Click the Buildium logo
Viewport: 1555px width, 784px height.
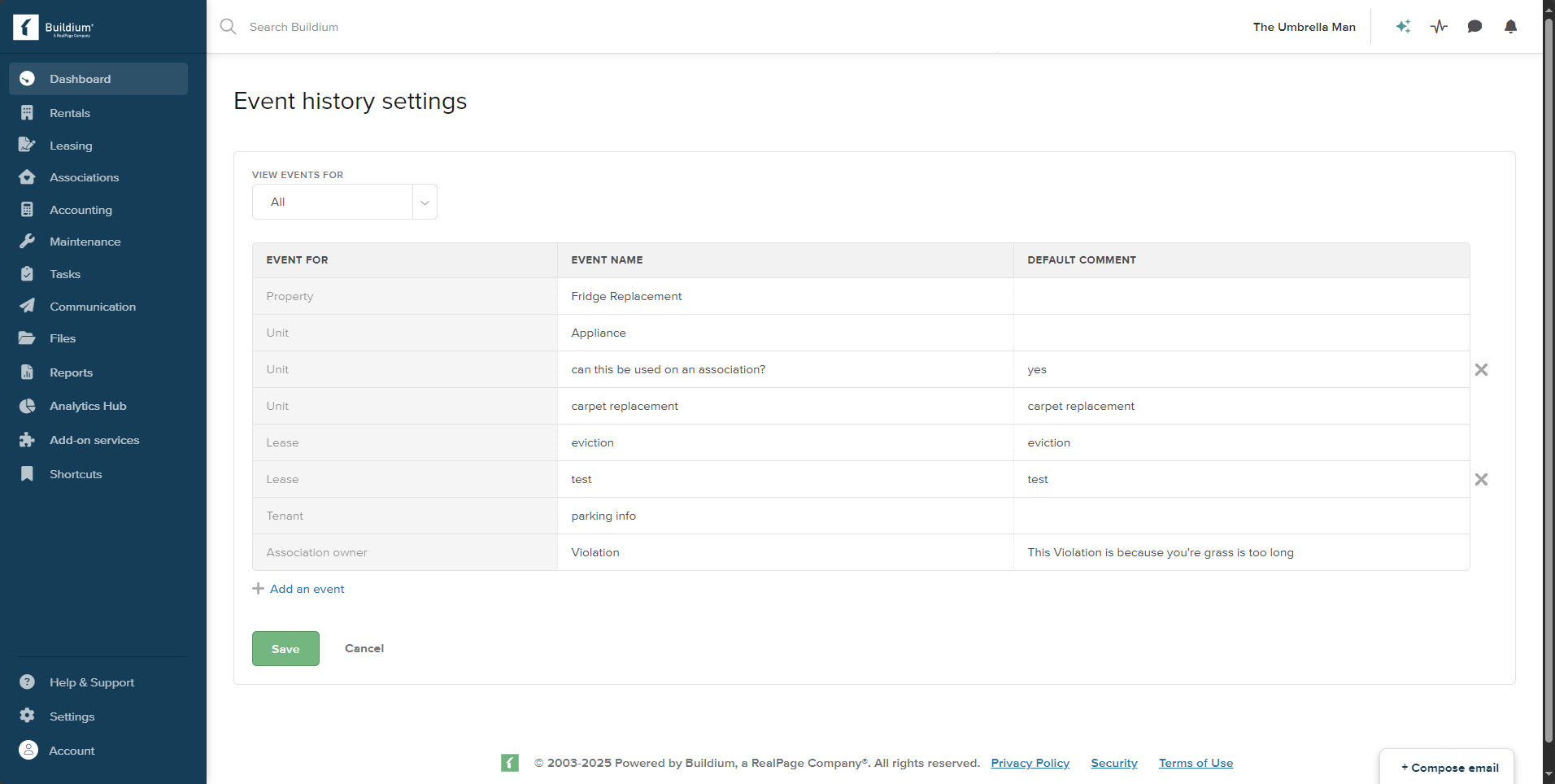(54, 28)
